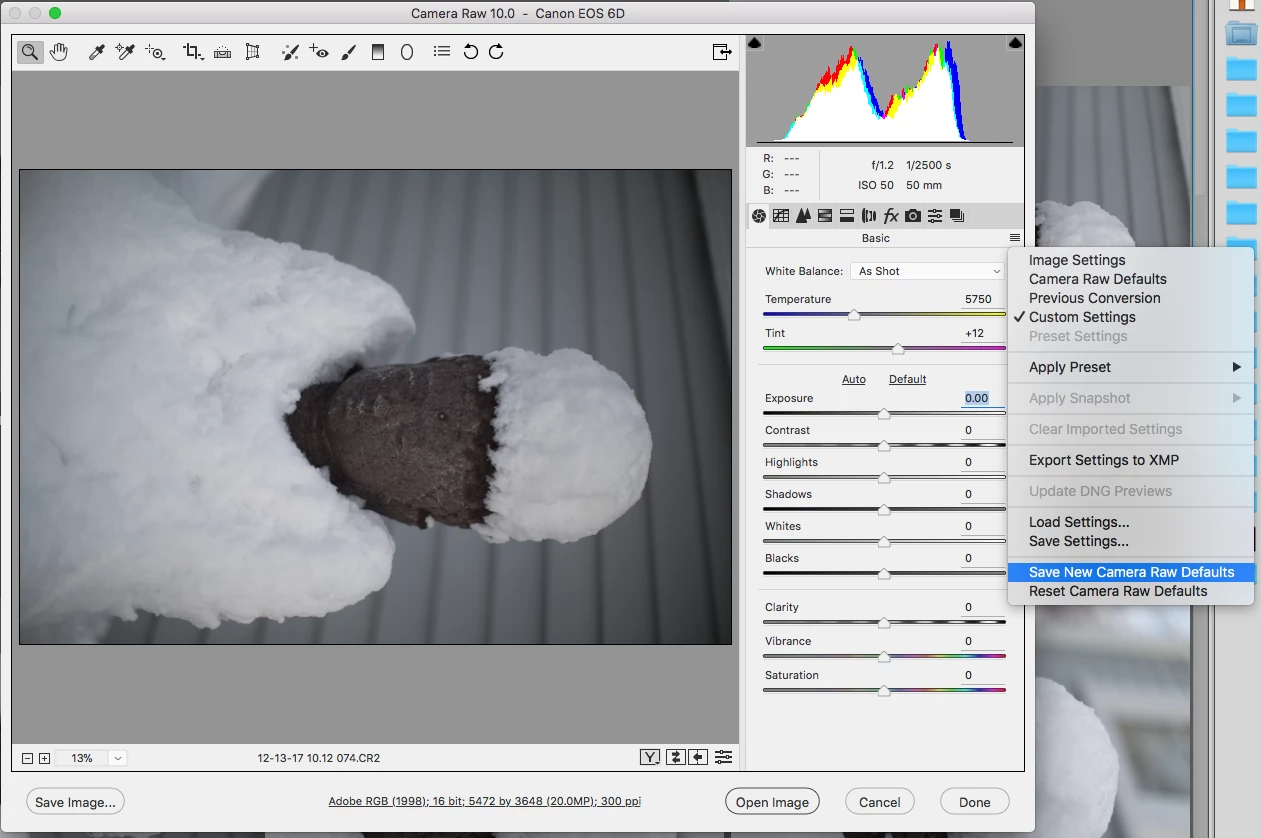Rotate image 90 degrees clockwise
The height and width of the screenshot is (838, 1261).
pos(496,52)
